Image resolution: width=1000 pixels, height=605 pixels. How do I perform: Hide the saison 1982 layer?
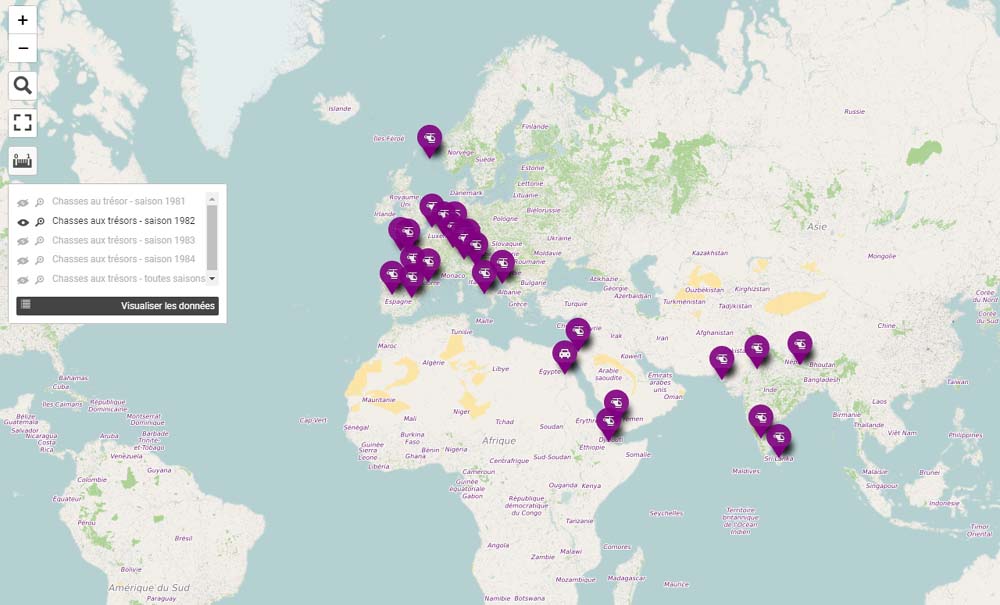24,221
